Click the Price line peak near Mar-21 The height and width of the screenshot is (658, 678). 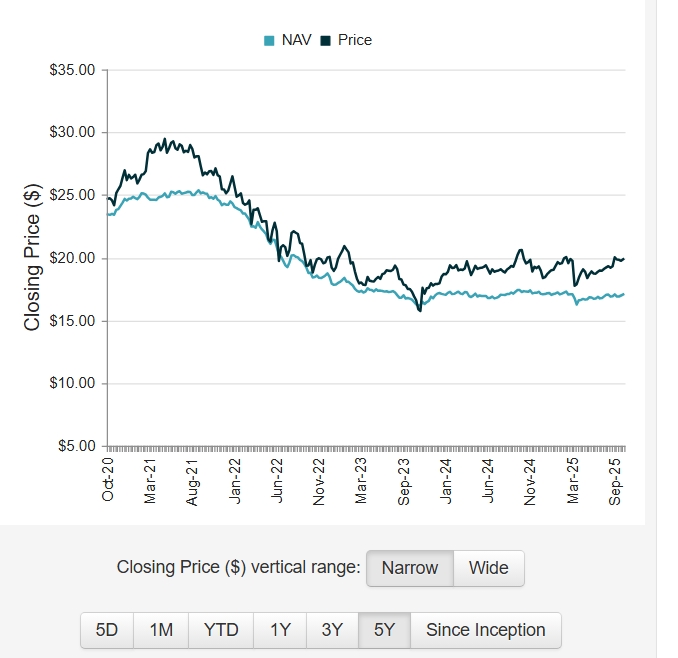coord(164,139)
